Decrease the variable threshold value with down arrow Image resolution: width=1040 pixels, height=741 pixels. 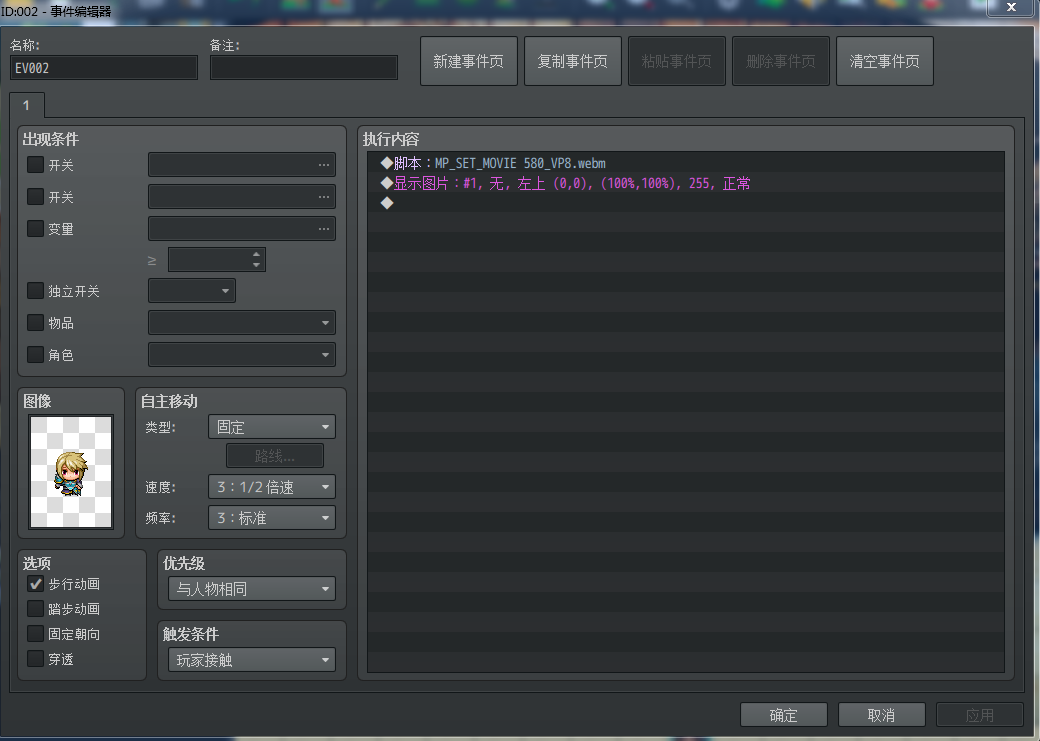coord(256,265)
